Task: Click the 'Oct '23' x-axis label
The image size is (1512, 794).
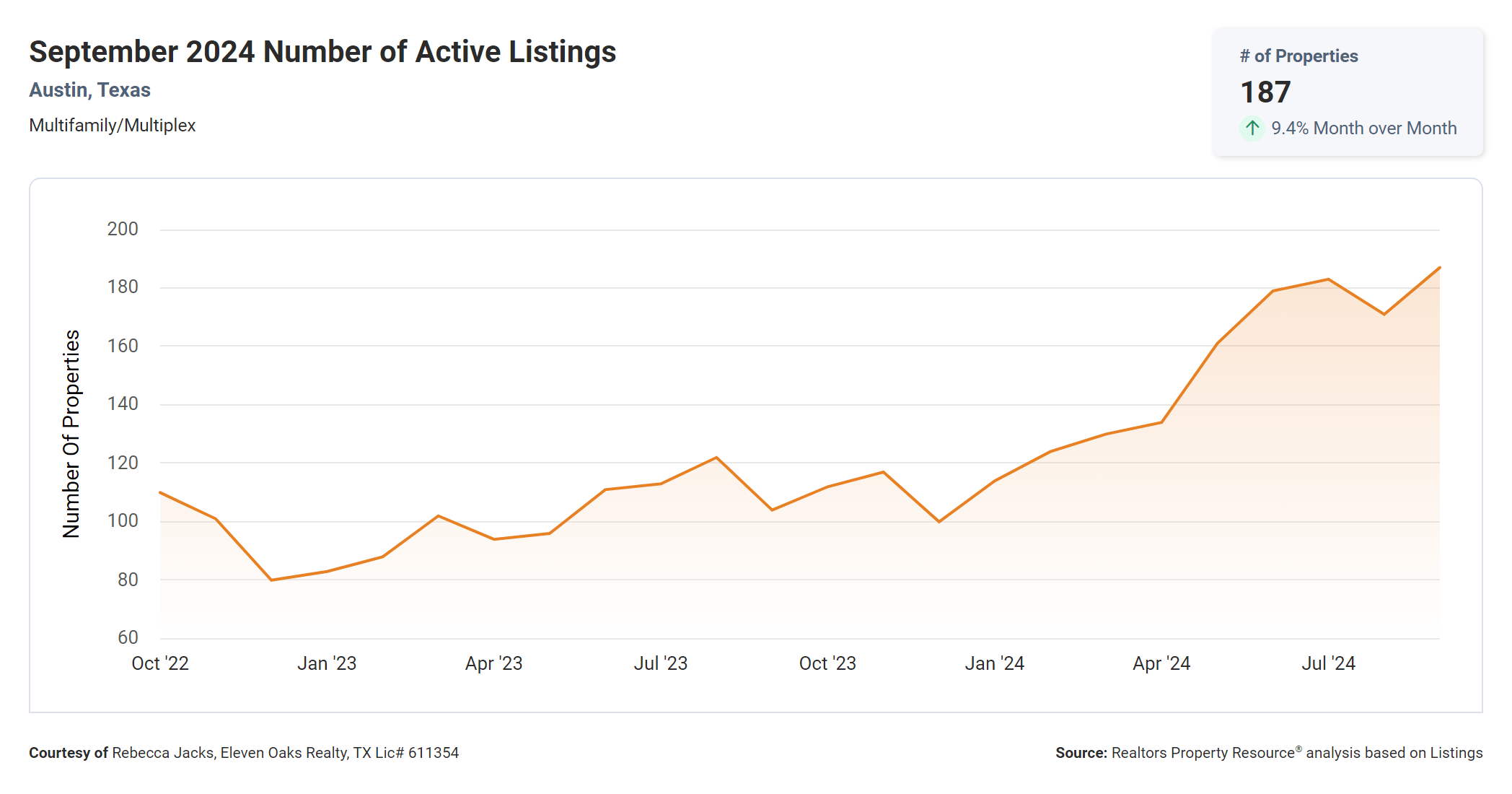Action: point(827,663)
